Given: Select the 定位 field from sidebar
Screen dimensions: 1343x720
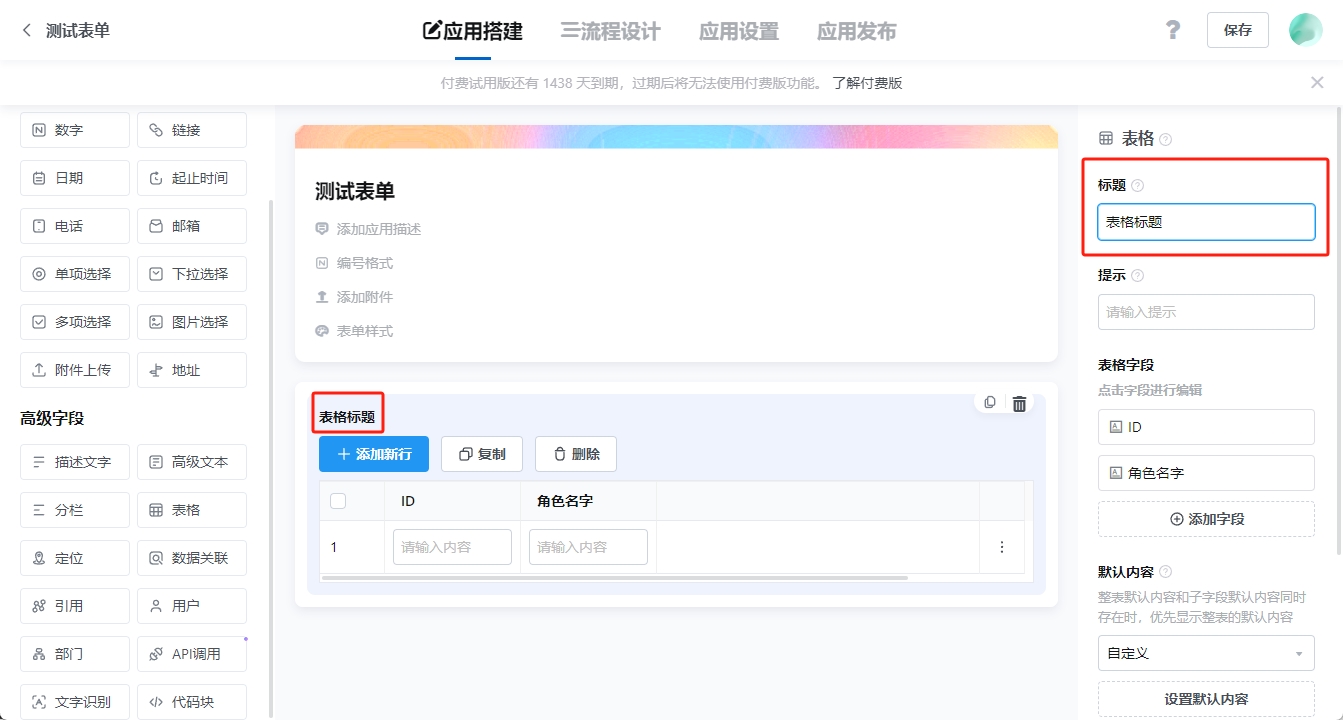Looking at the screenshot, I should [x=74, y=557].
